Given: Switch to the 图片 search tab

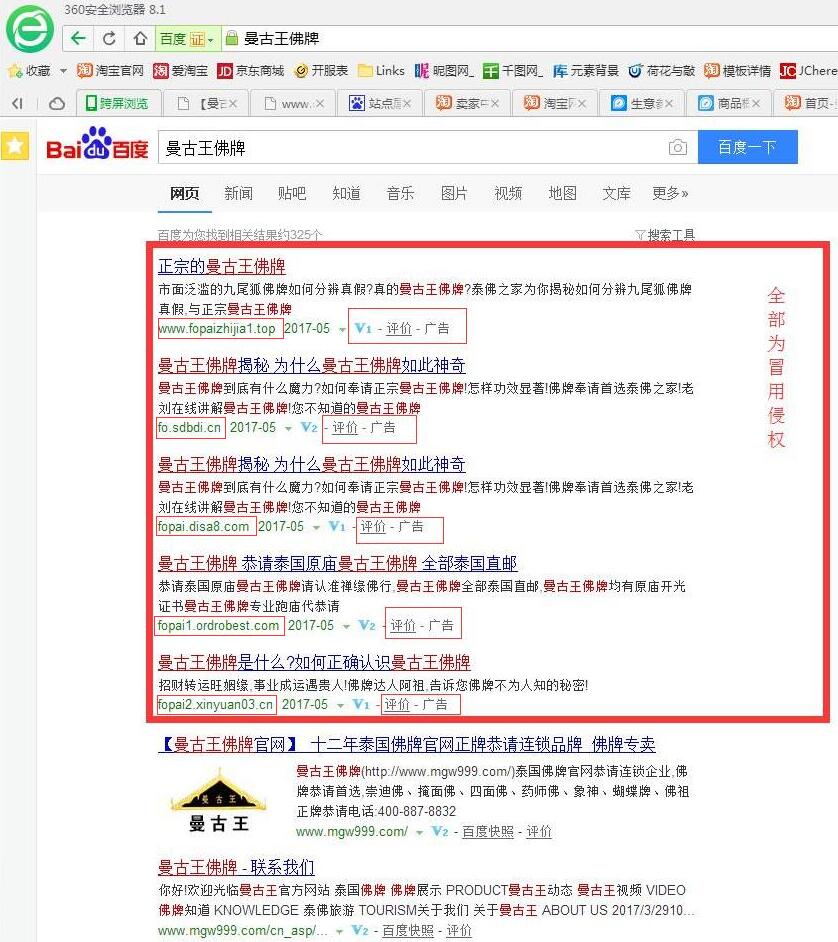Looking at the screenshot, I should [x=454, y=193].
